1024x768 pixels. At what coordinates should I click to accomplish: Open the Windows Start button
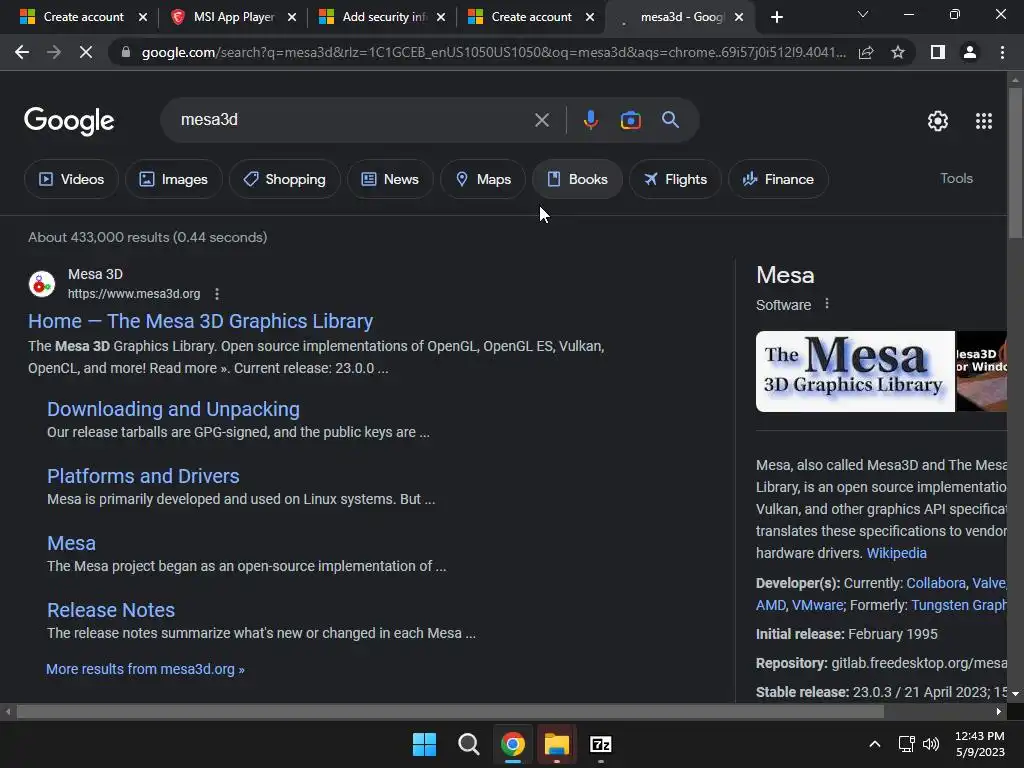(424, 744)
